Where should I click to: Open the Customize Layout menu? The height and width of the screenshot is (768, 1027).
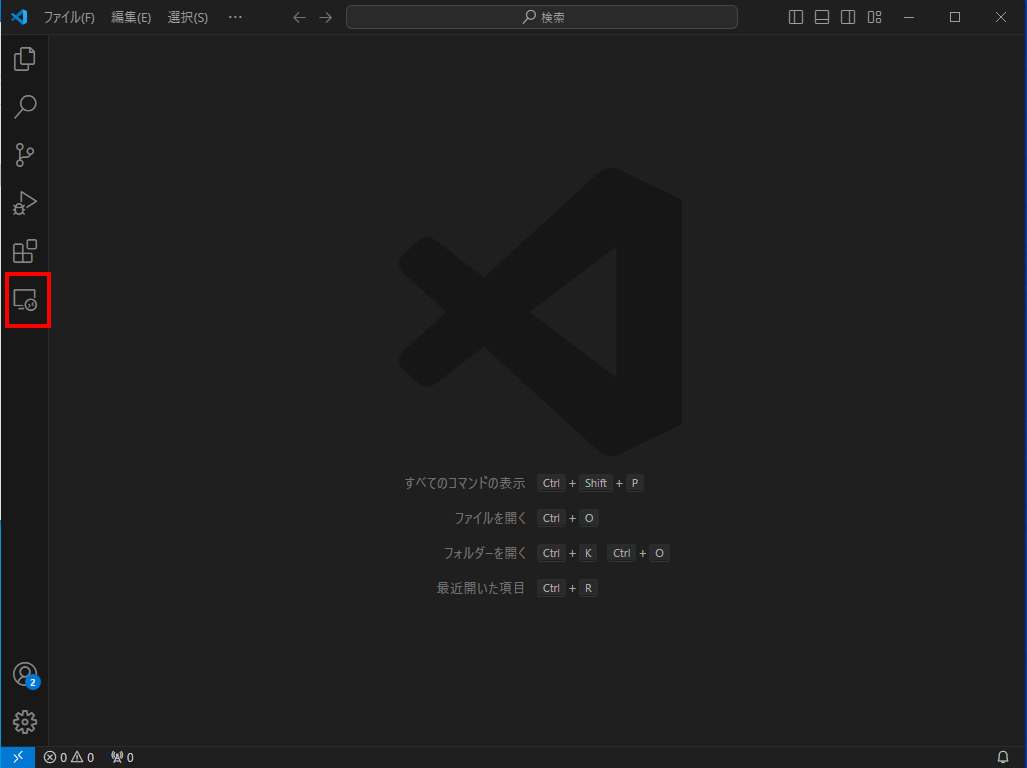point(874,17)
